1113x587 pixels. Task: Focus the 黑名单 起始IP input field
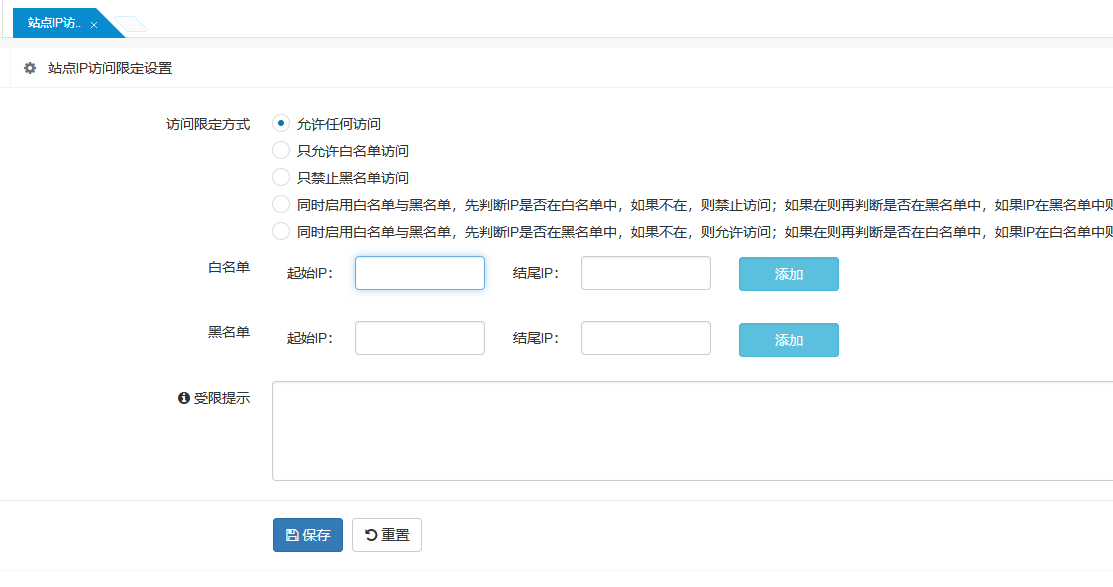(419, 338)
